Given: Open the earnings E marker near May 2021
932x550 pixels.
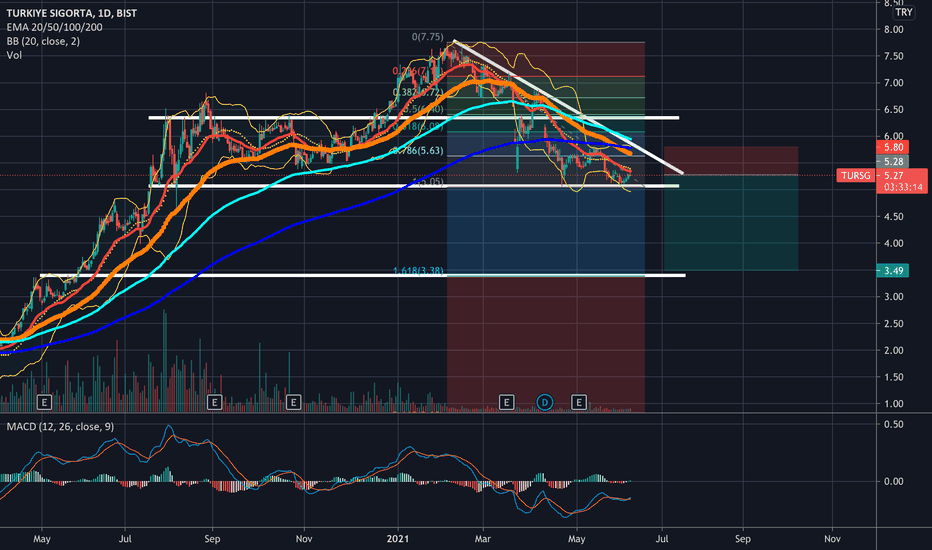Looking at the screenshot, I should click(579, 403).
